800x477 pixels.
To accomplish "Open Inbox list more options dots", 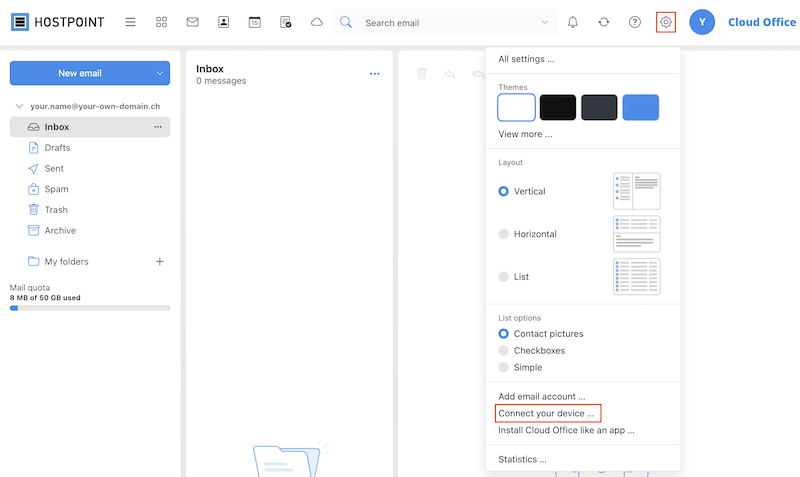I will click(374, 74).
